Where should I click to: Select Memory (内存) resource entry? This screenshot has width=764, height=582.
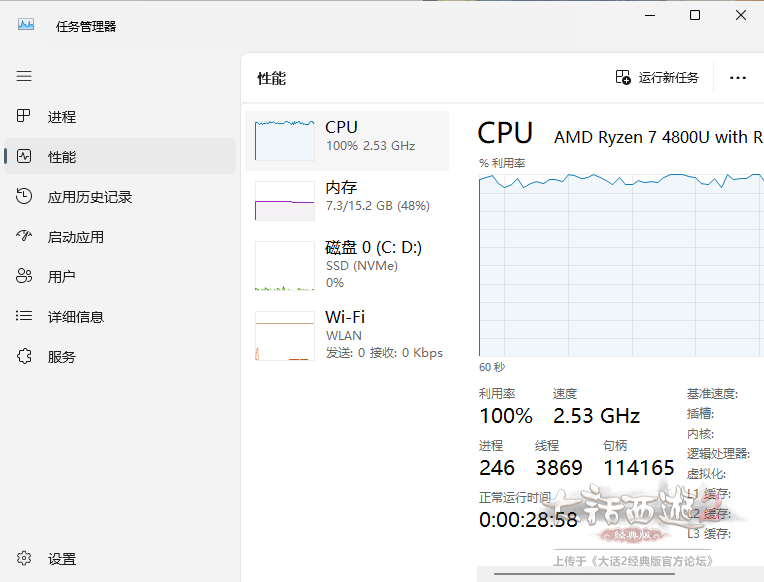[346, 196]
